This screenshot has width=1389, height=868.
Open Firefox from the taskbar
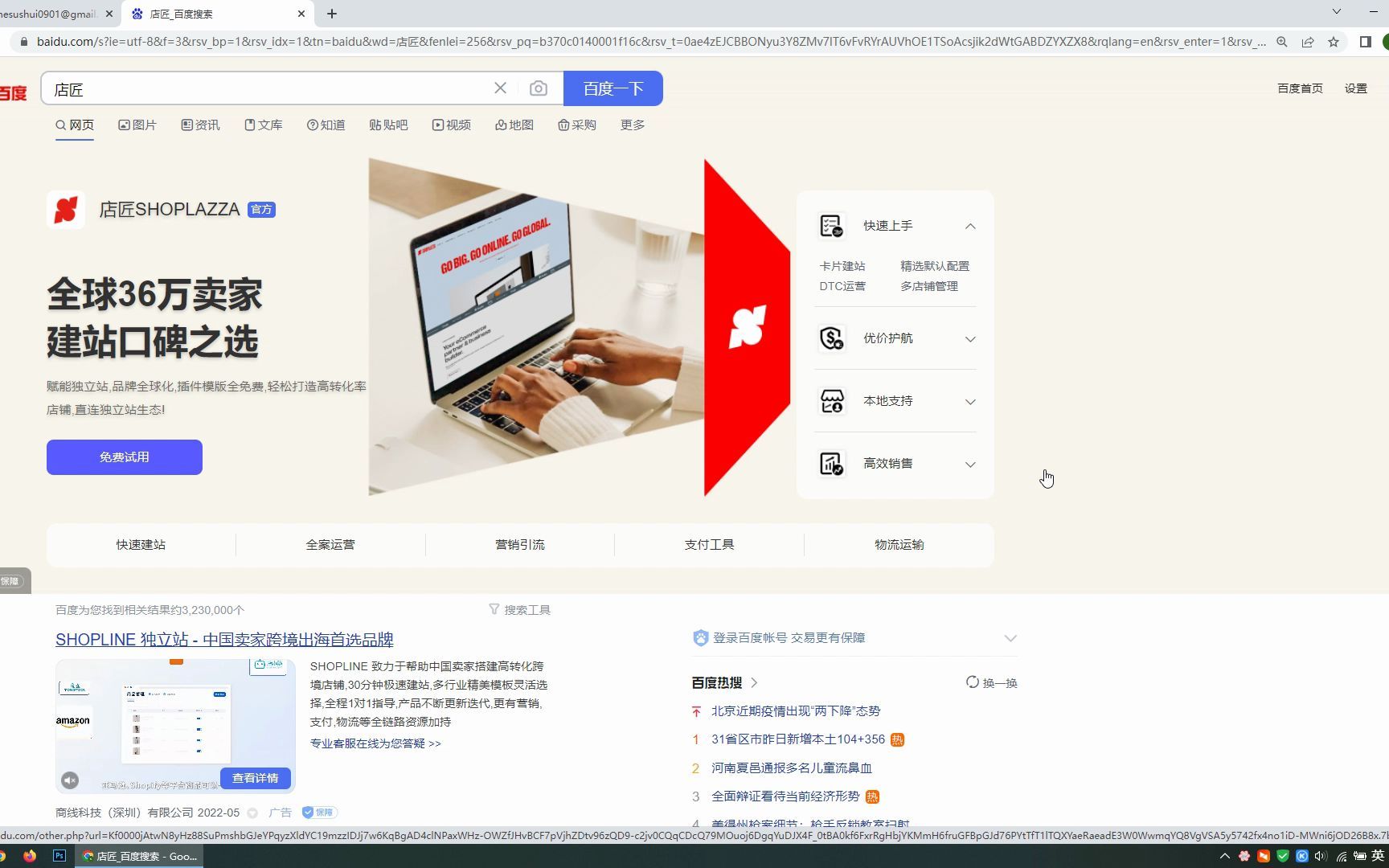30,856
